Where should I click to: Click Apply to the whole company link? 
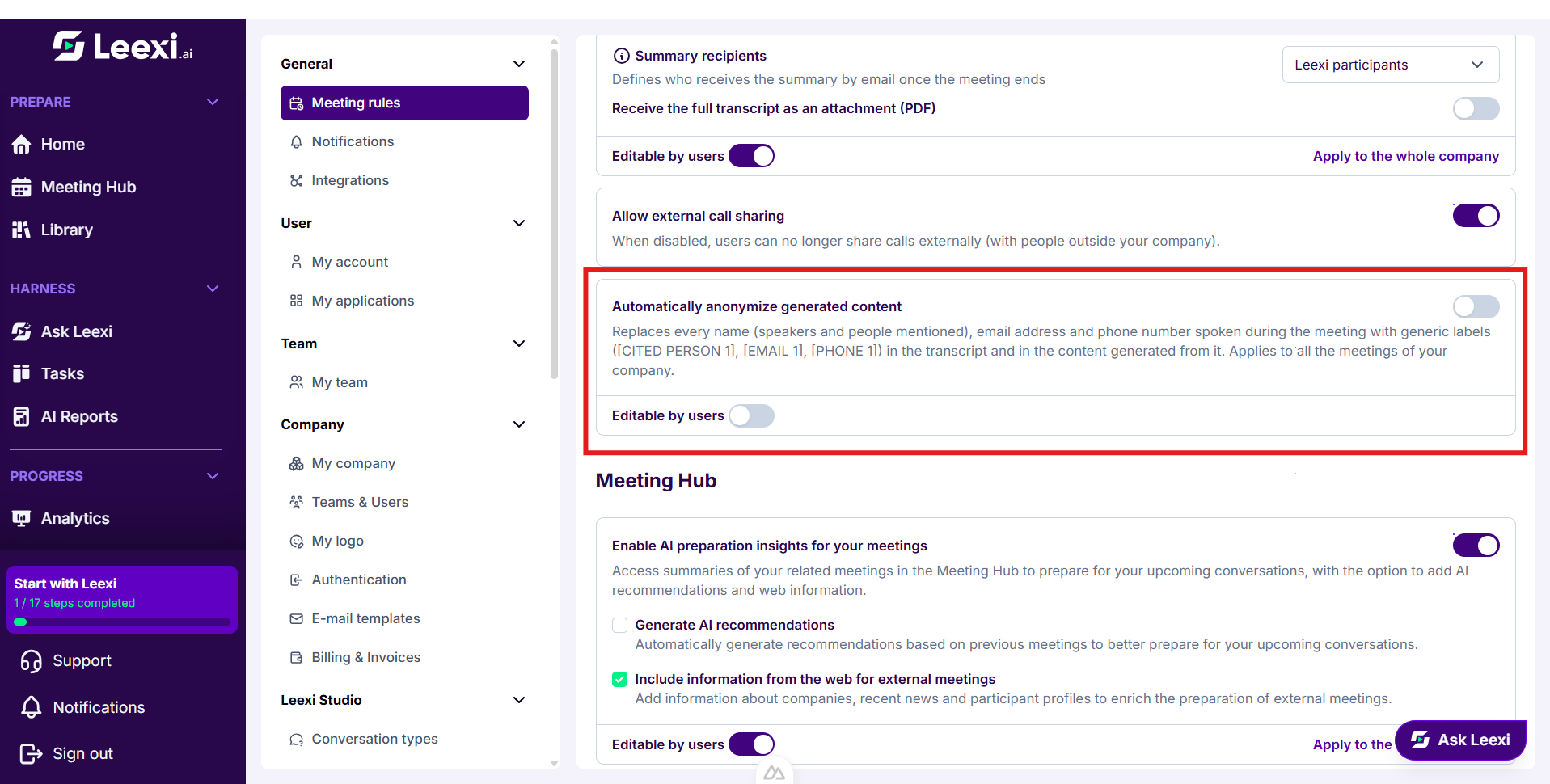[x=1406, y=156]
